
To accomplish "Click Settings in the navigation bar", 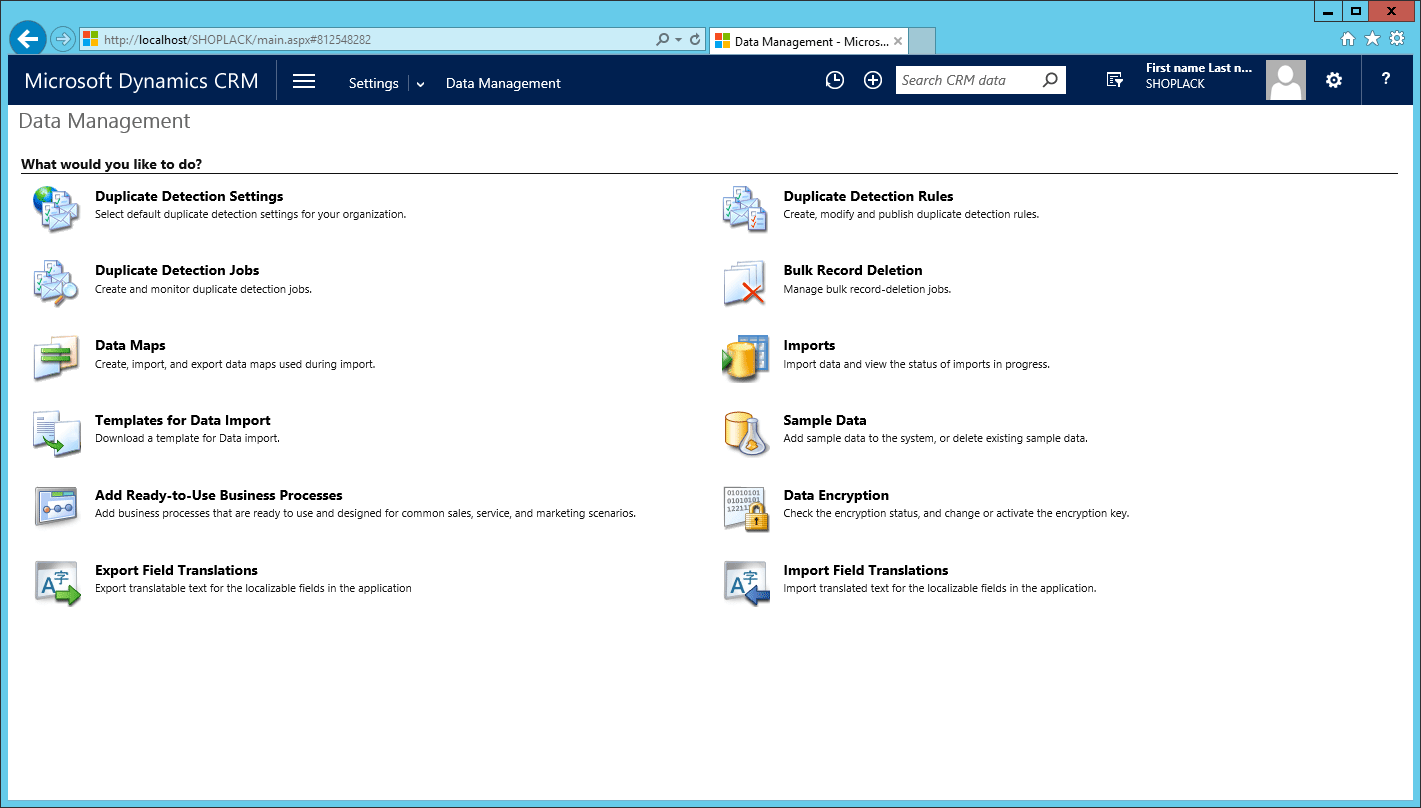I will (x=374, y=83).
